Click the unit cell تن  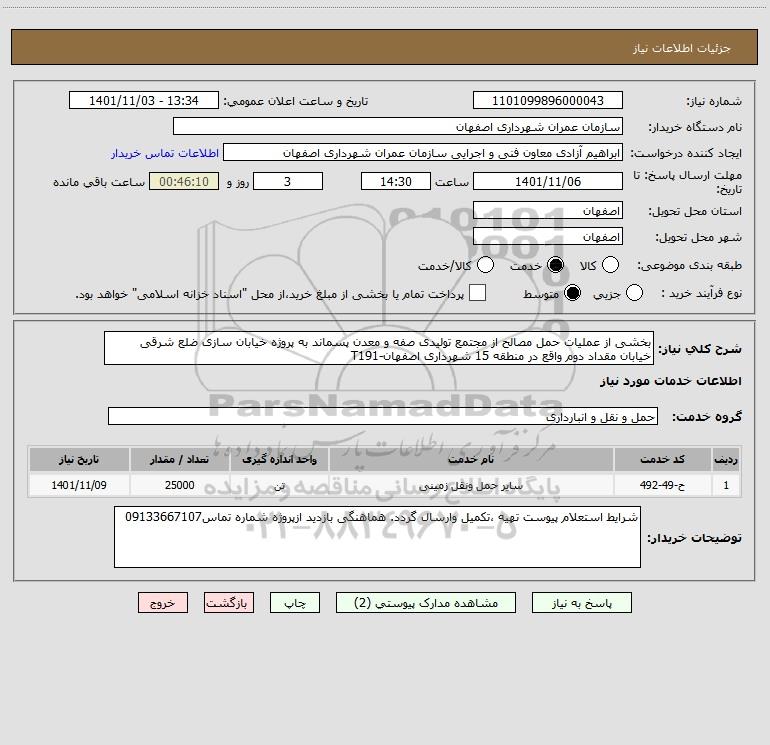279,485
